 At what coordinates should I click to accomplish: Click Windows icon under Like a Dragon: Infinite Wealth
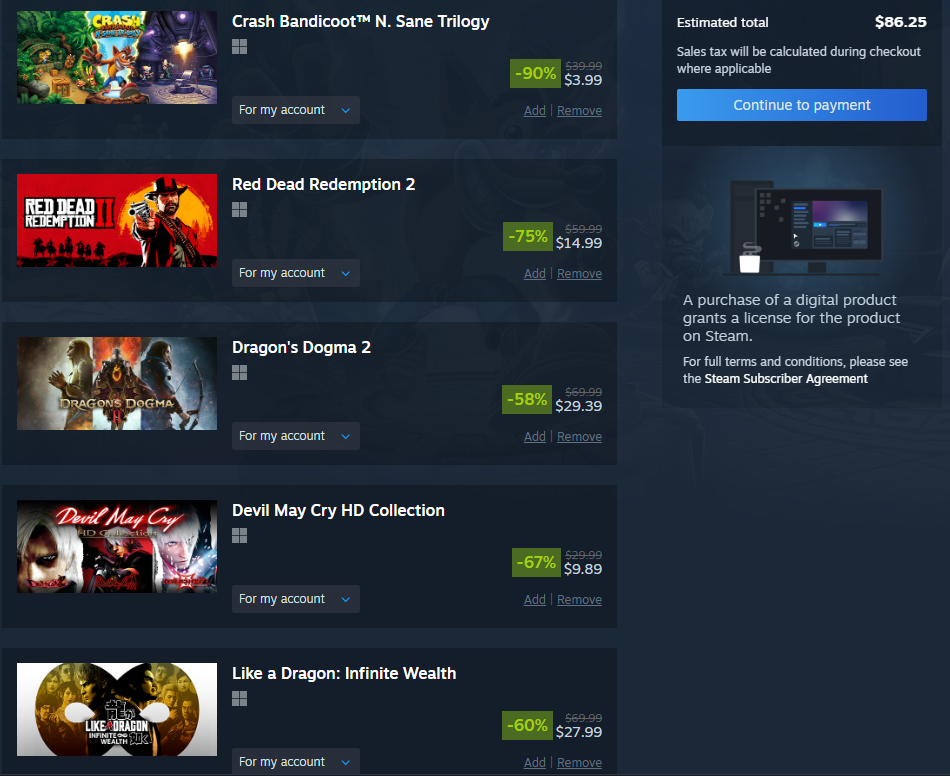pyautogui.click(x=239, y=698)
